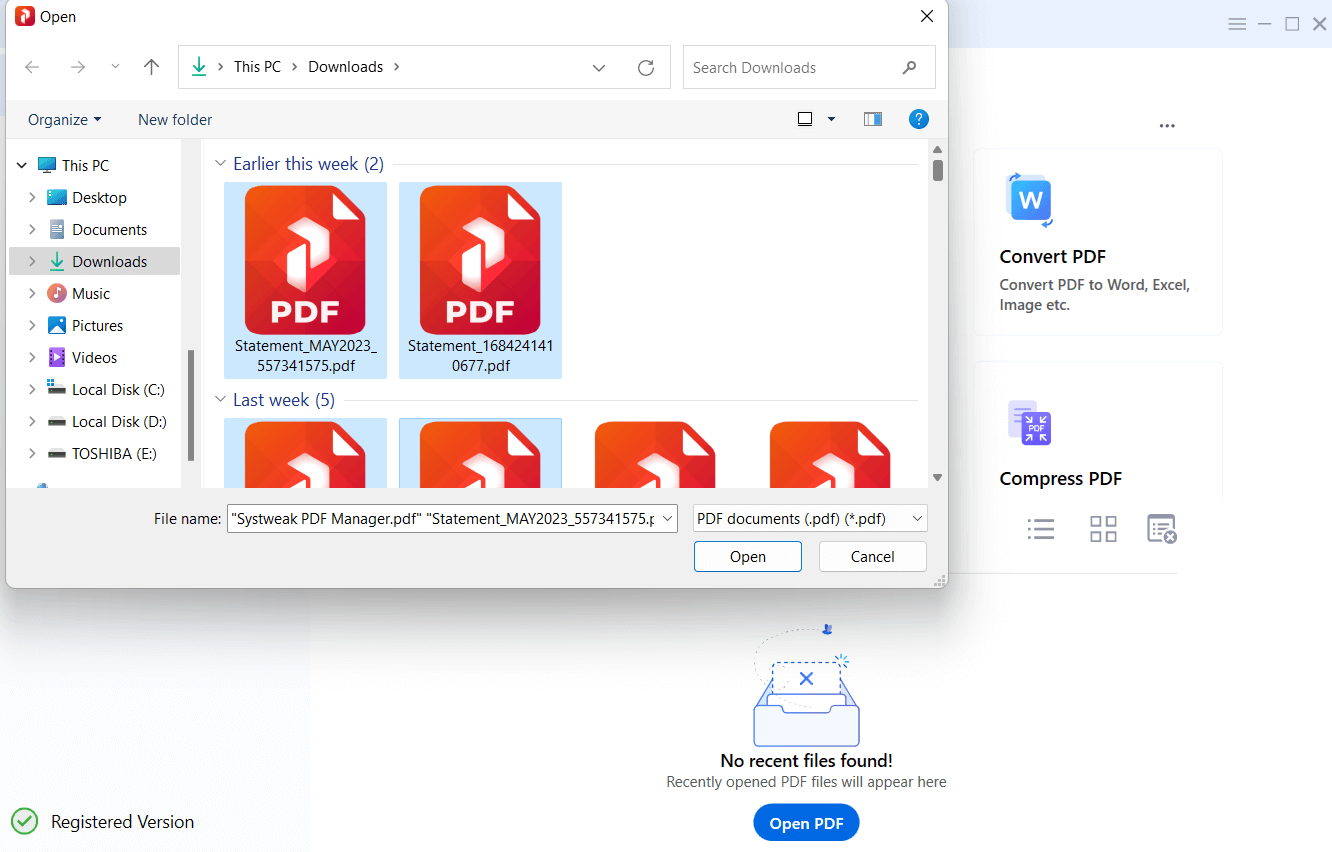Click the Convert PDF Word icon
Image resolution: width=1332 pixels, height=852 pixels.
[1029, 200]
